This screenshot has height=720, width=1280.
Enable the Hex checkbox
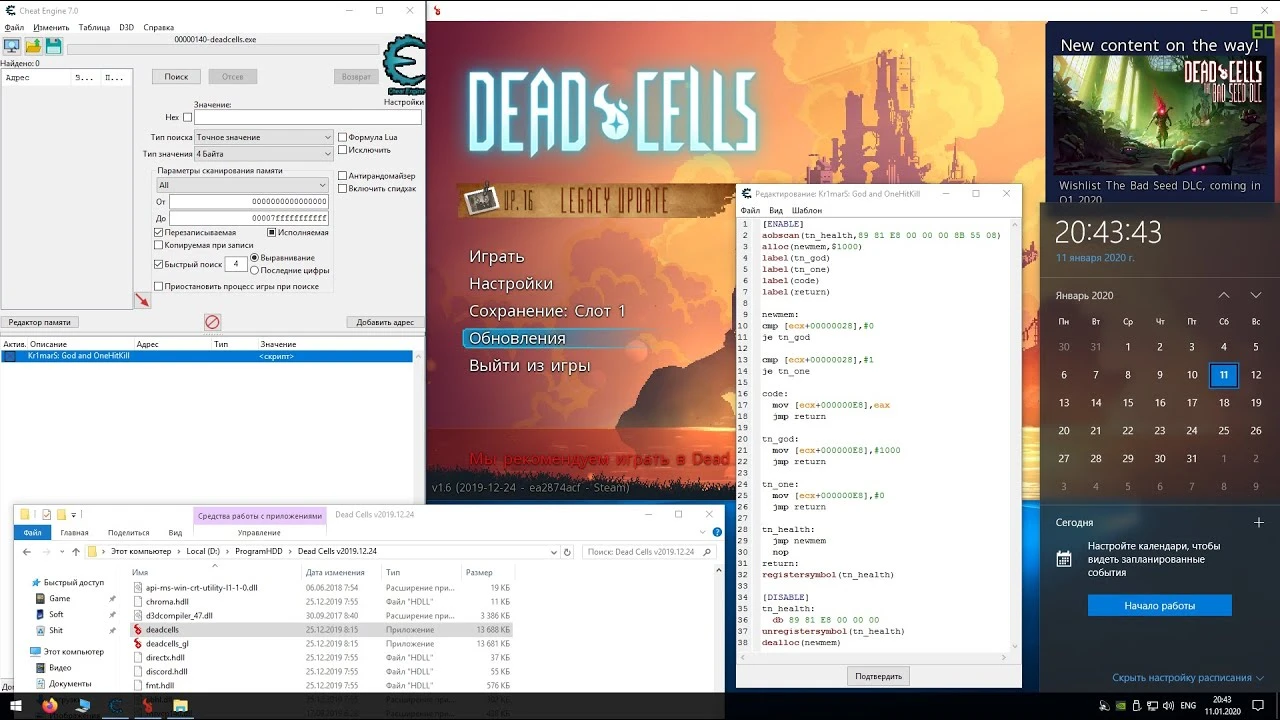[x=186, y=116]
